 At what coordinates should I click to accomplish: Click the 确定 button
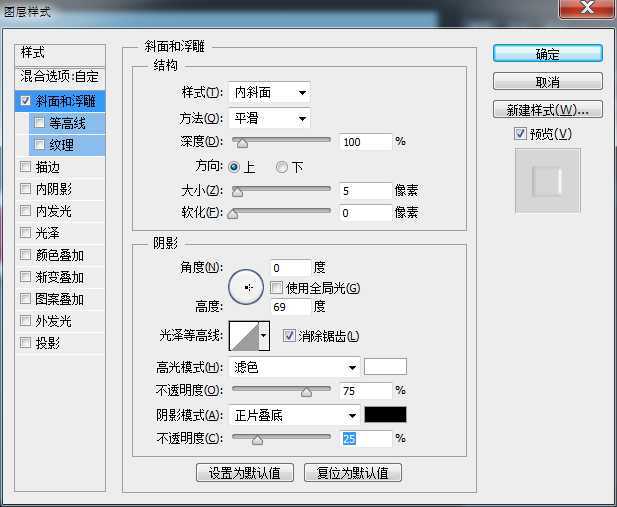pos(547,54)
